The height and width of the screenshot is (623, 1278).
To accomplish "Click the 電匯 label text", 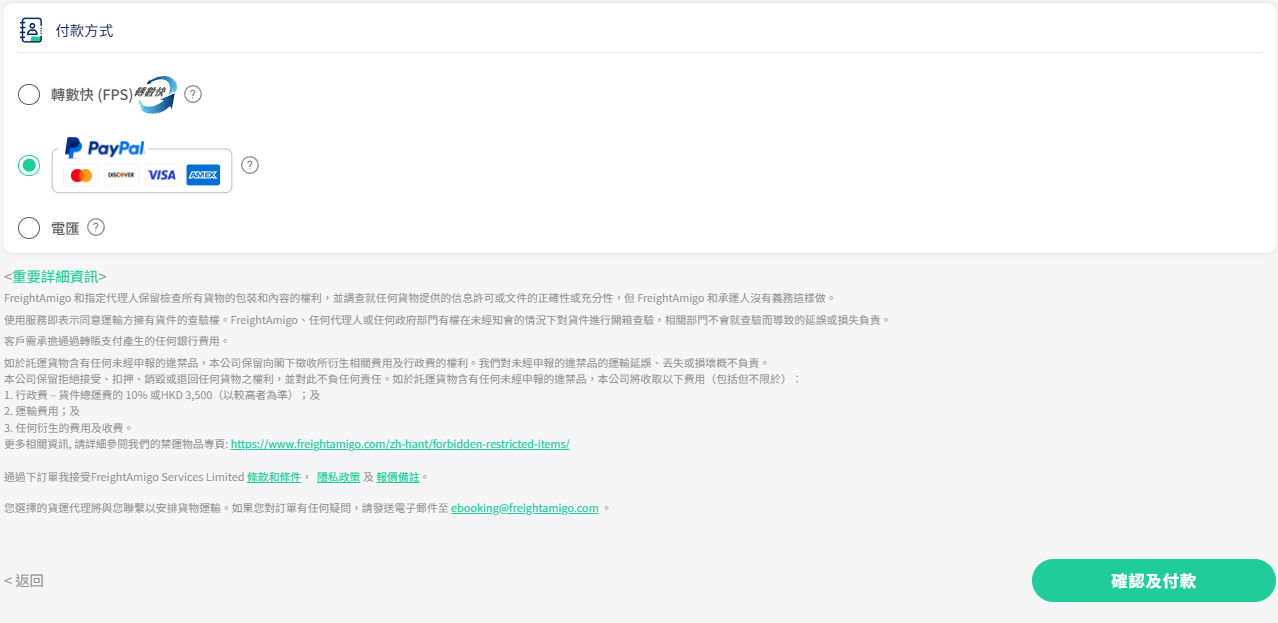I will point(65,228).
